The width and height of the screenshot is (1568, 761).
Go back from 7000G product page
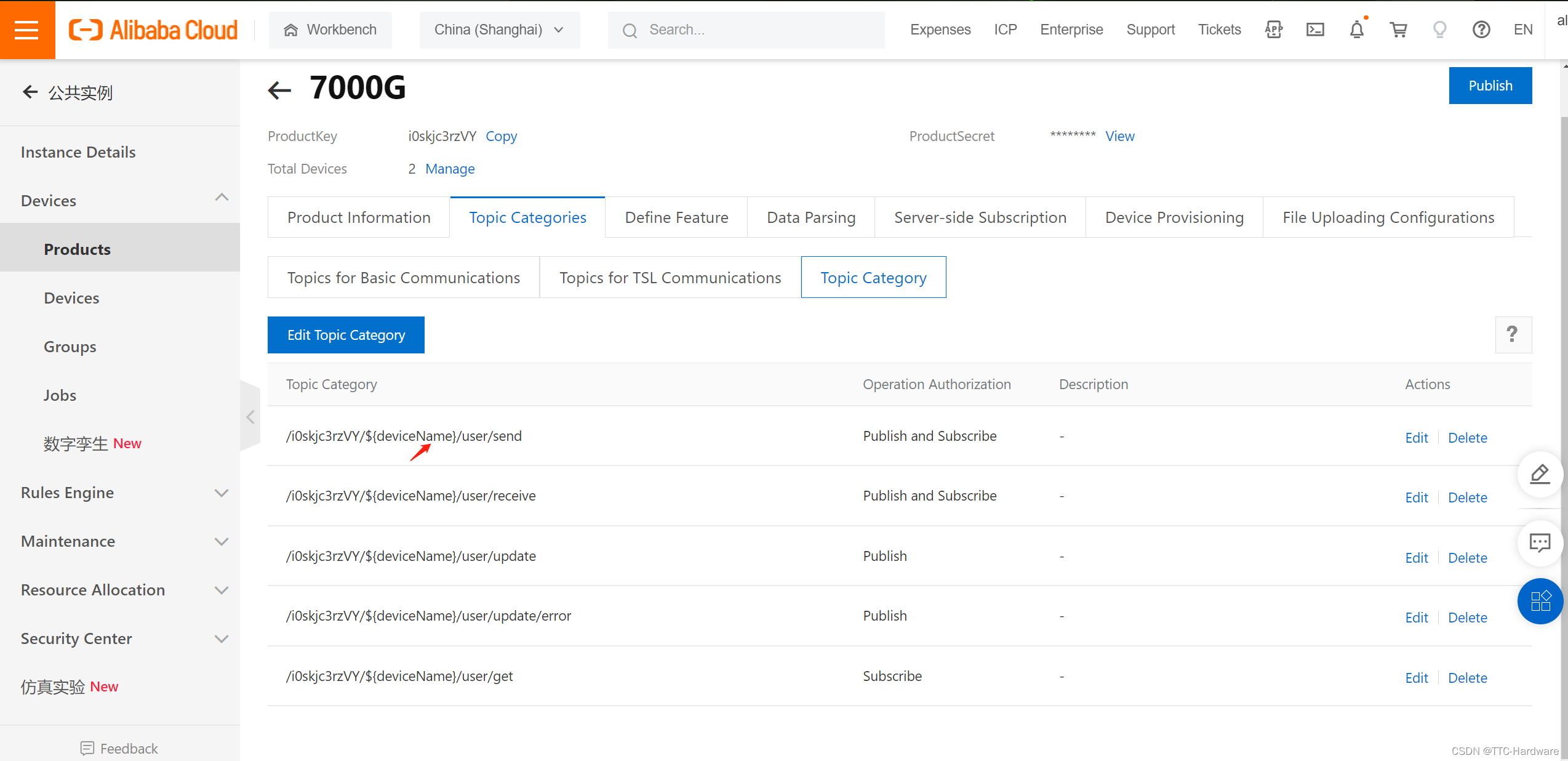click(279, 90)
